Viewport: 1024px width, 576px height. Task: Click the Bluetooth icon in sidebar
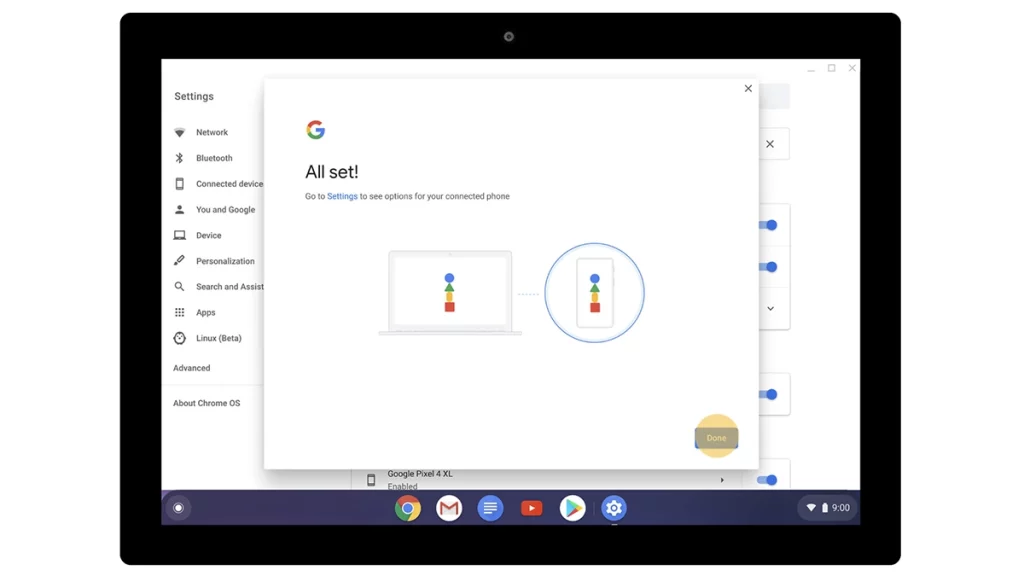(x=180, y=158)
